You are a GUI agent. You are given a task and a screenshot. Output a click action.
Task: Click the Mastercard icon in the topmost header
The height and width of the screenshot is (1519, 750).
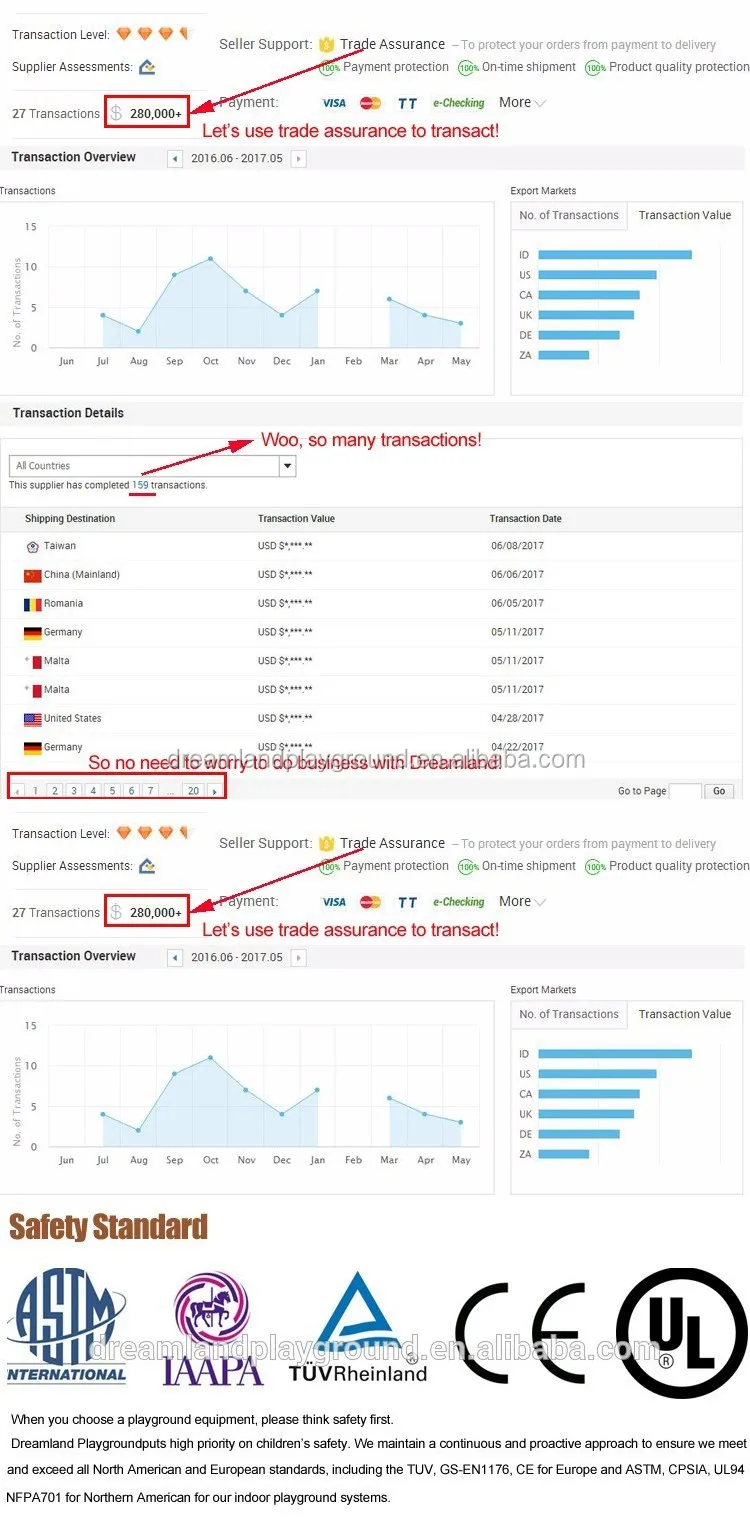pyautogui.click(x=371, y=103)
